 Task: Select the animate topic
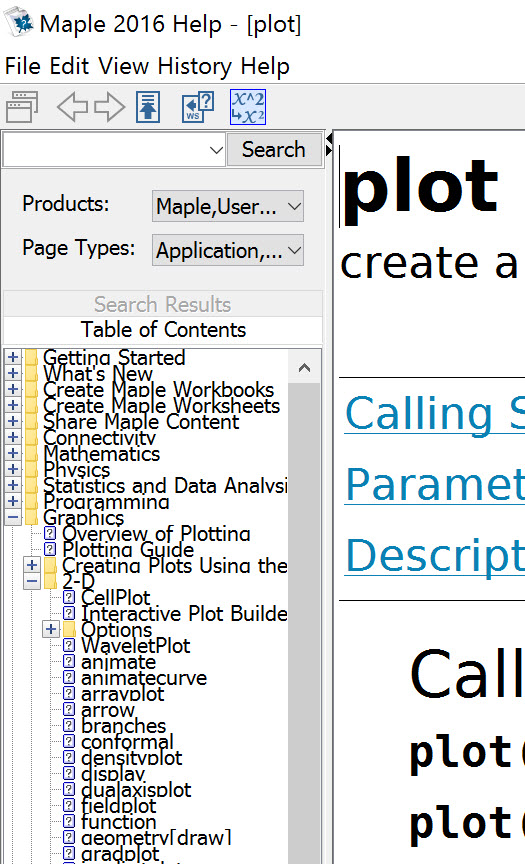pos(118,661)
